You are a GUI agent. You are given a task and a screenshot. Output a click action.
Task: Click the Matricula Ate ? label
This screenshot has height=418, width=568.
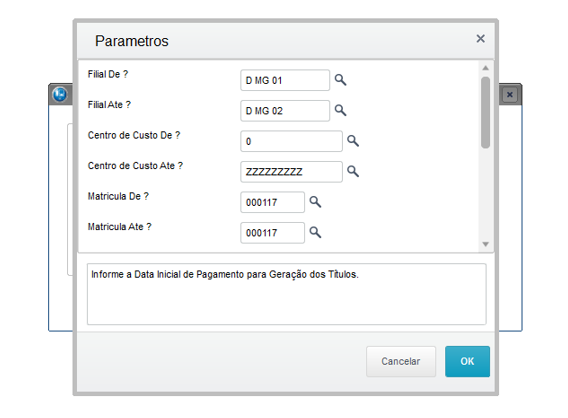coord(120,226)
